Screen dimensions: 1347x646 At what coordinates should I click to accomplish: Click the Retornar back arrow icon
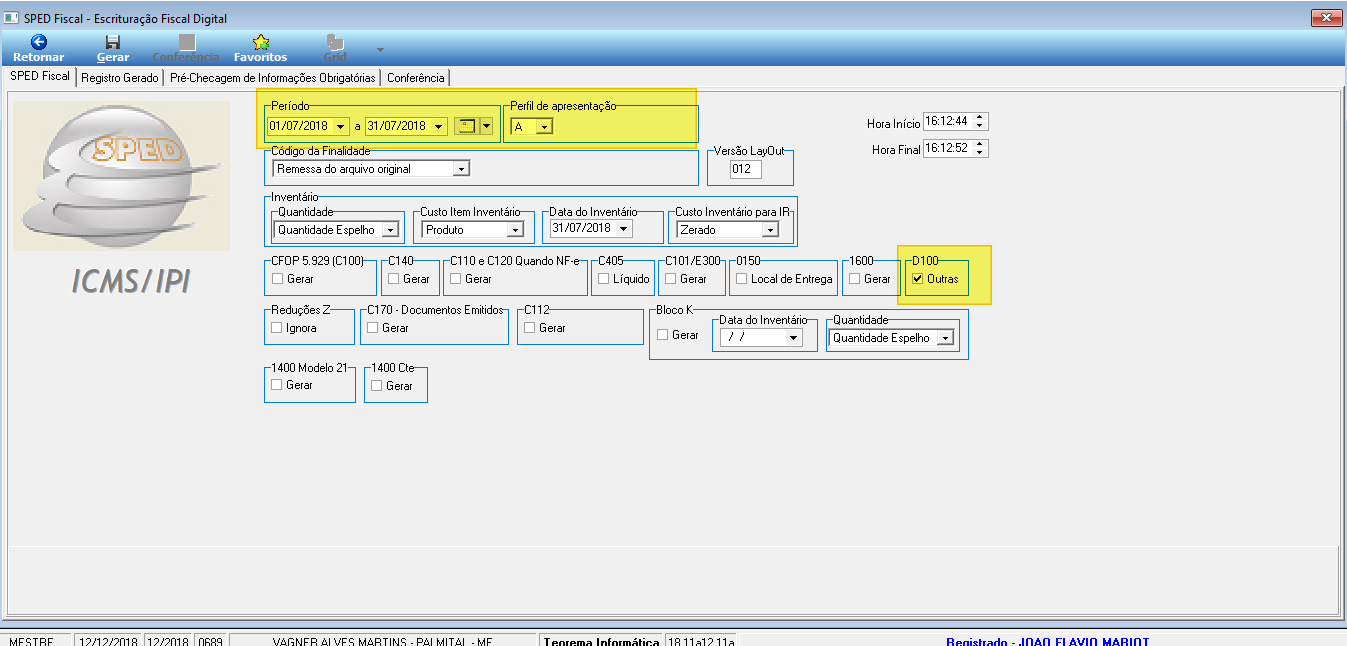coord(39,42)
